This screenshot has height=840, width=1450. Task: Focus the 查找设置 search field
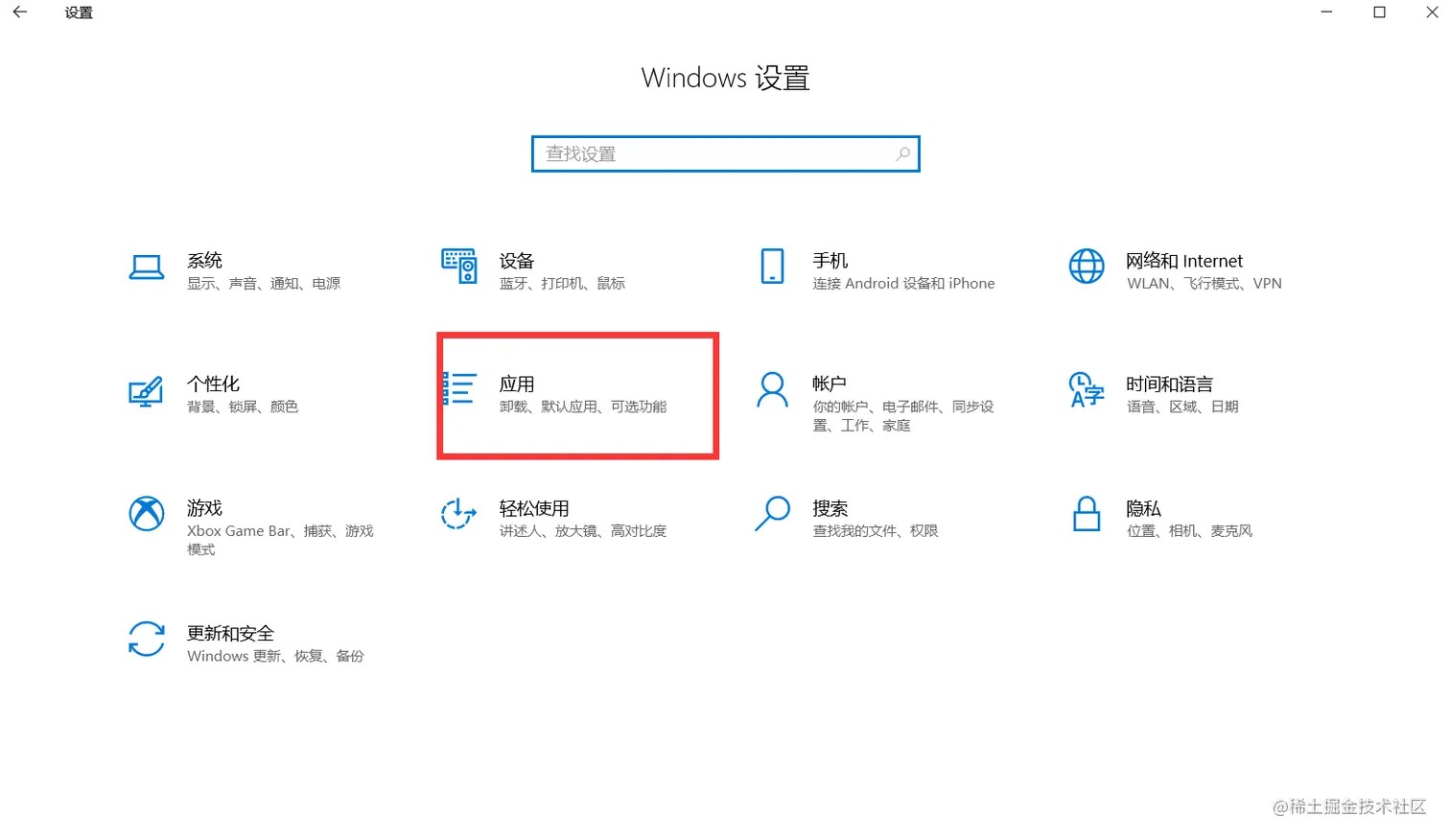point(725,153)
